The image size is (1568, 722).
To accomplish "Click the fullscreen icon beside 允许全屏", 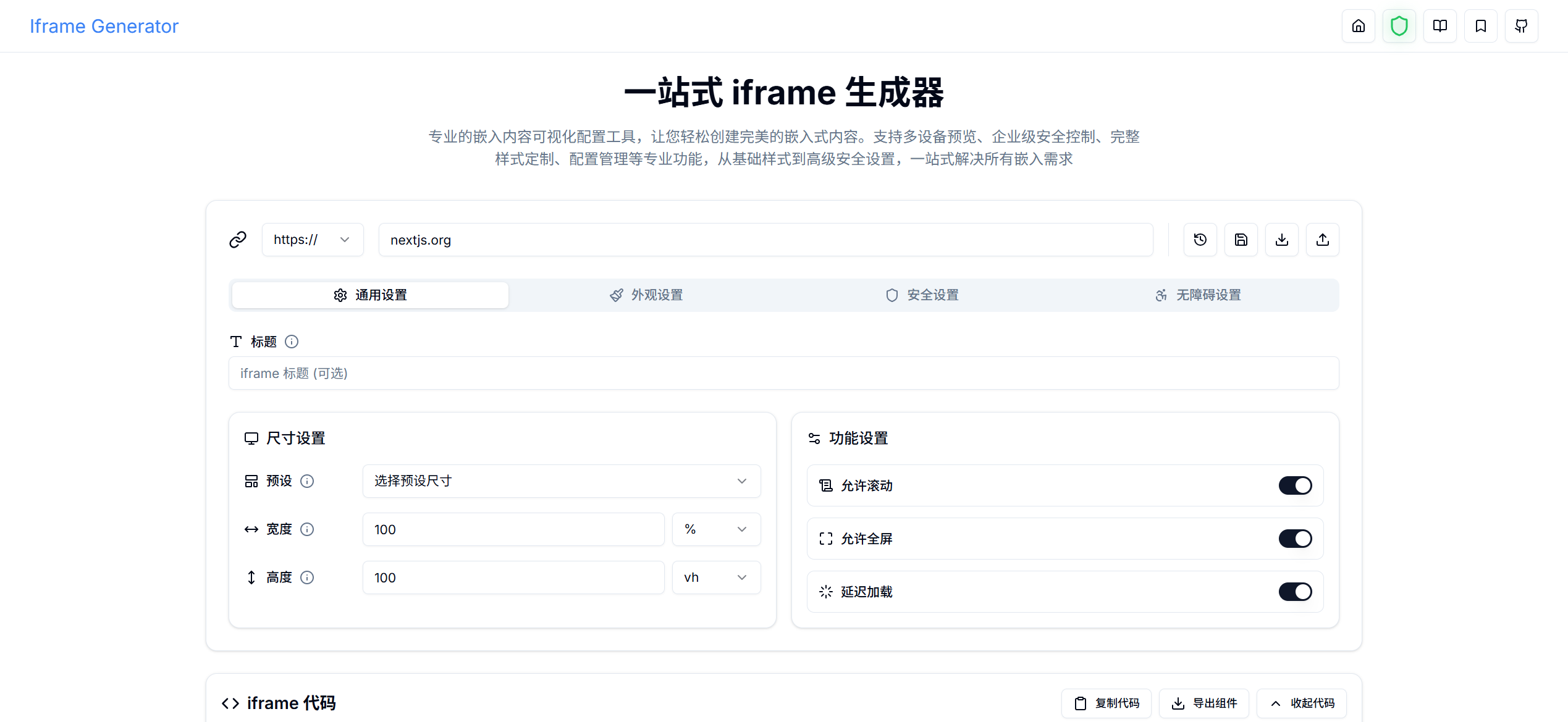I will 826,539.
